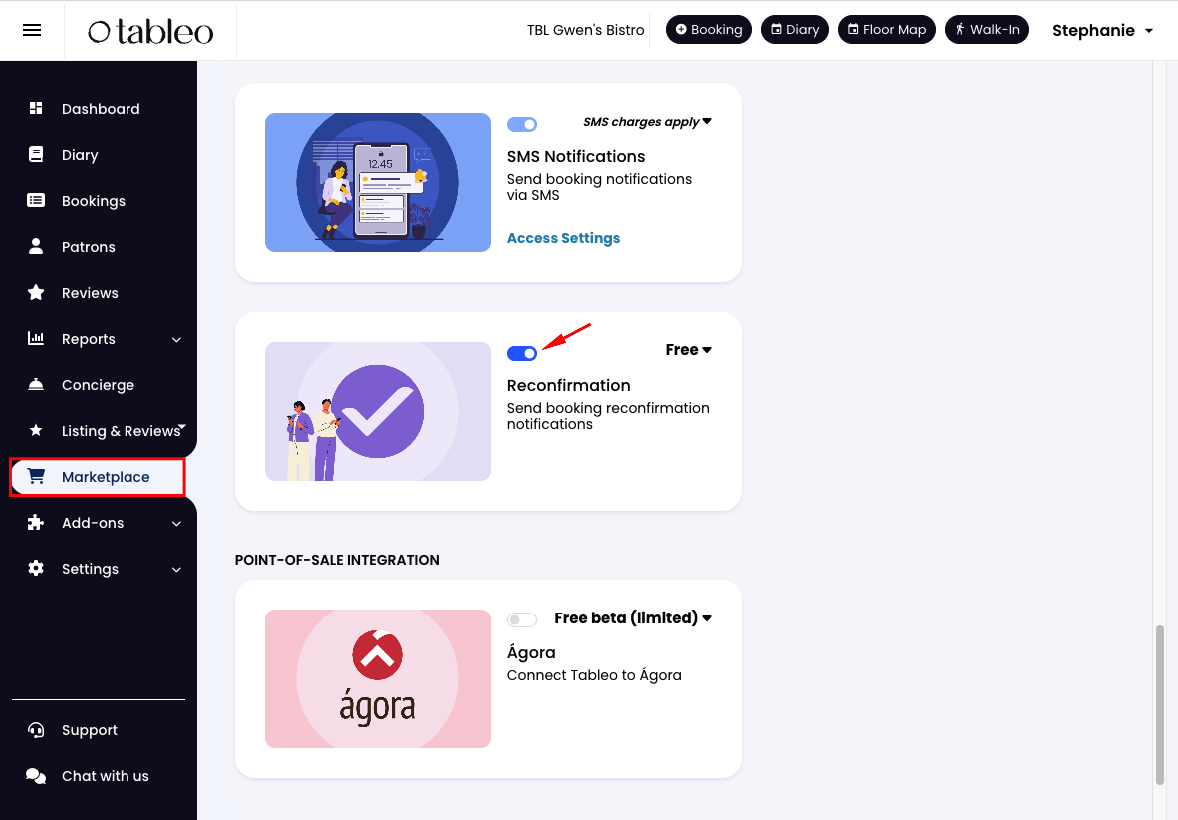
Task: Expand the Reports submenu chevron
Action: click(x=176, y=340)
